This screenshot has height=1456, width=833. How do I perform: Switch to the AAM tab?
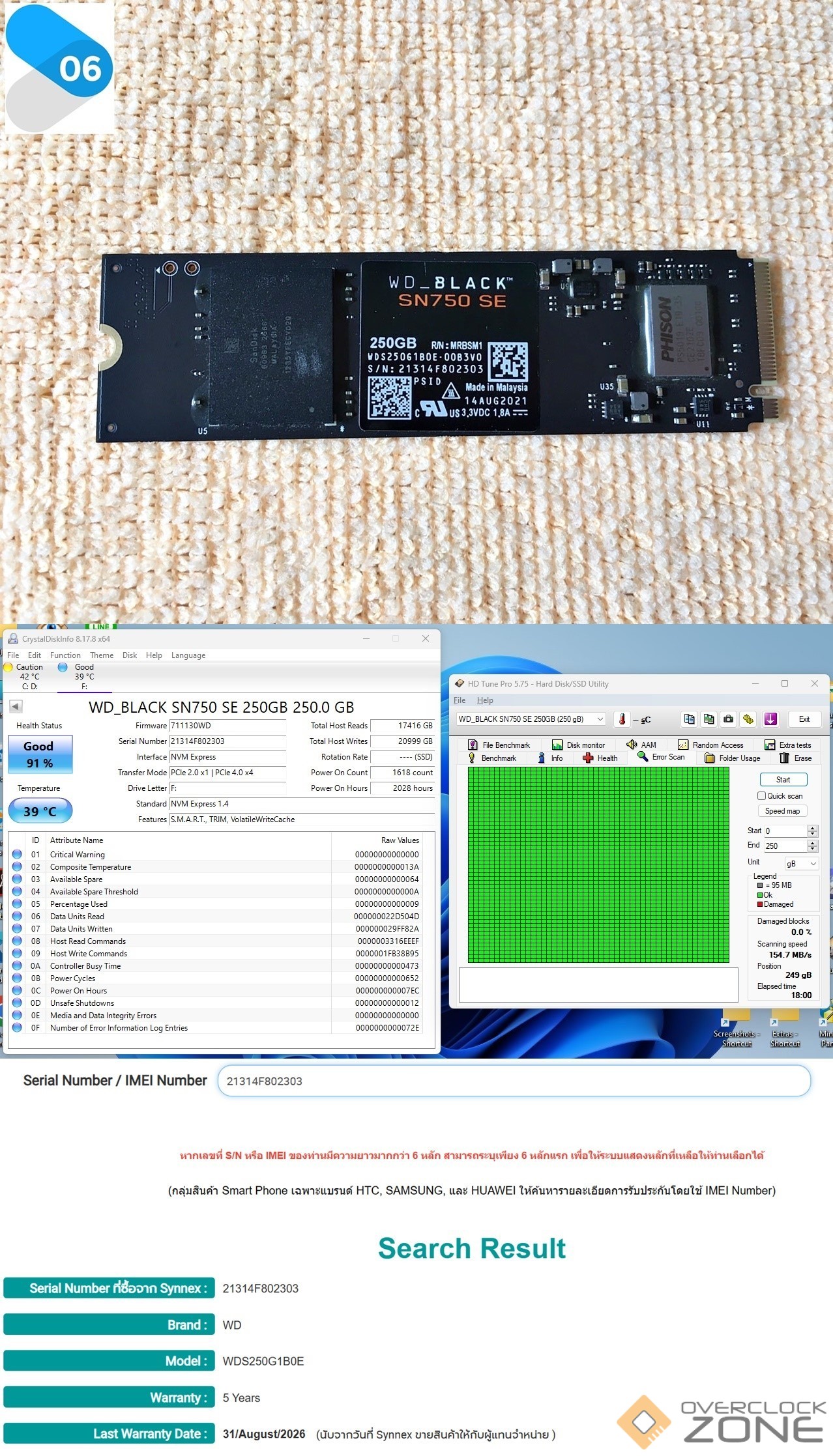click(x=641, y=745)
